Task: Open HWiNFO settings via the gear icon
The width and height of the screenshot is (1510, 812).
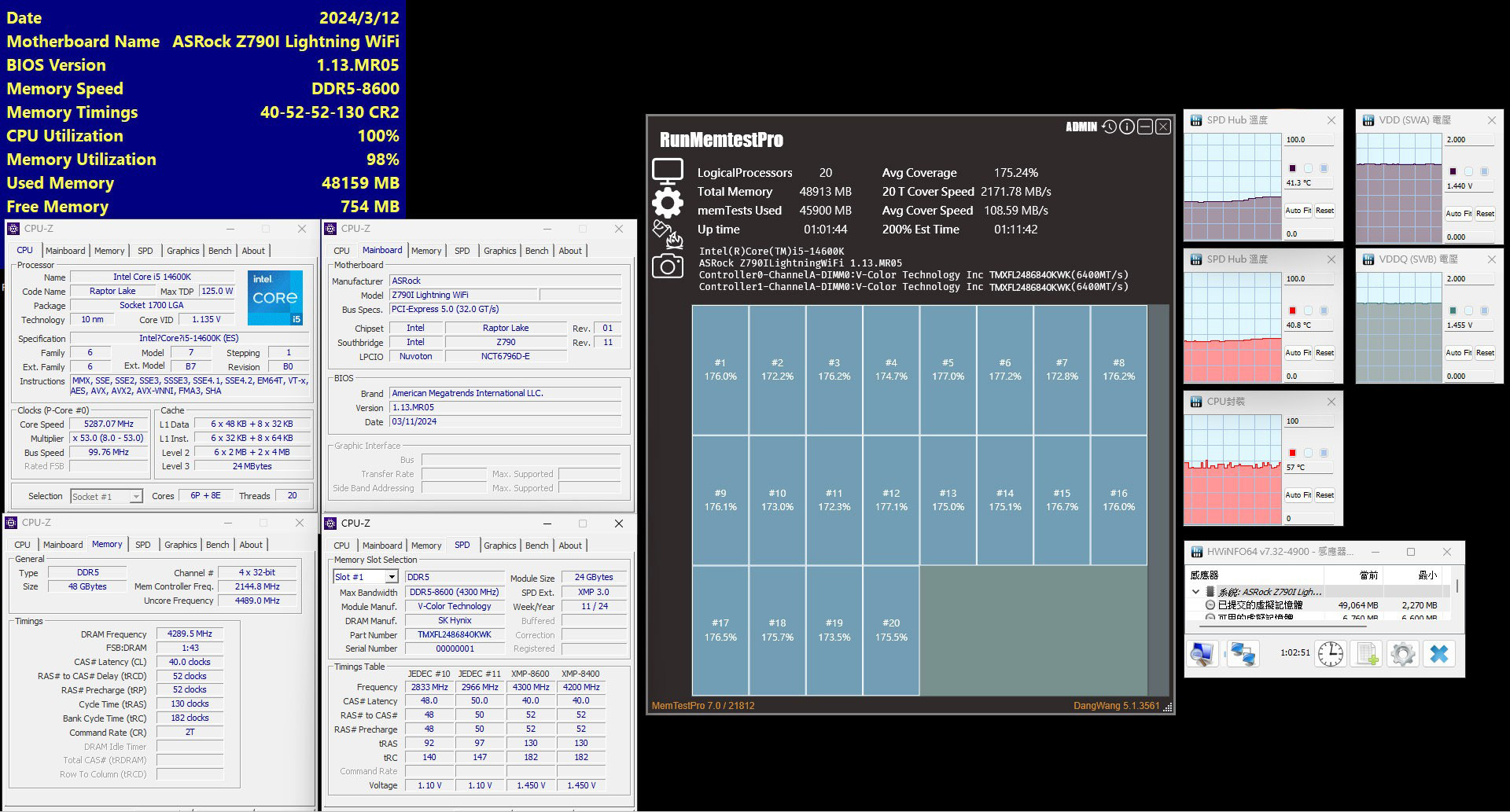Action: 1403,654
